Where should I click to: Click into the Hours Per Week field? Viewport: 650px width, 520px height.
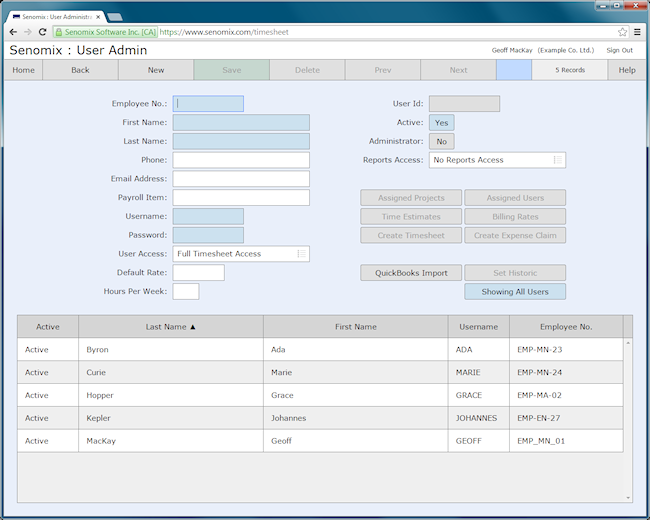(x=186, y=292)
